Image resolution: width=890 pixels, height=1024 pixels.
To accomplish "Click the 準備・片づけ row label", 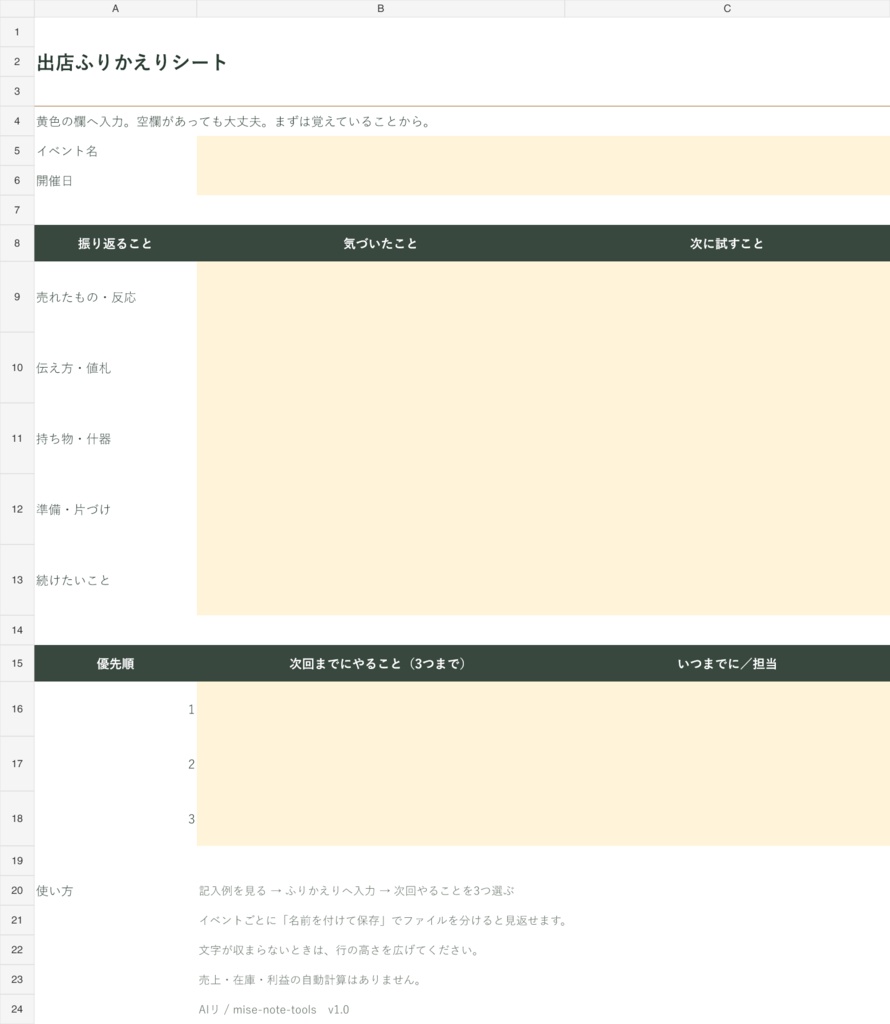I will pos(115,509).
